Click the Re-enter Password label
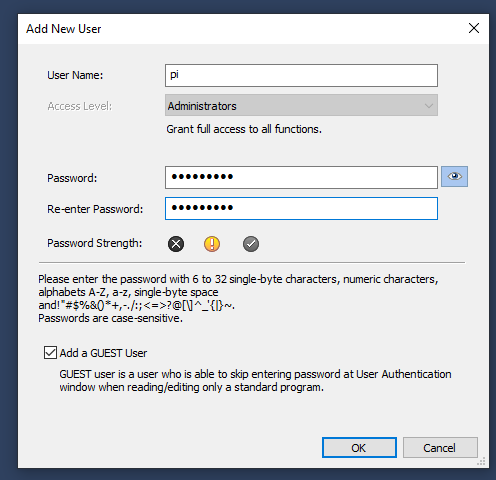The width and height of the screenshot is (496, 480). [x=95, y=209]
